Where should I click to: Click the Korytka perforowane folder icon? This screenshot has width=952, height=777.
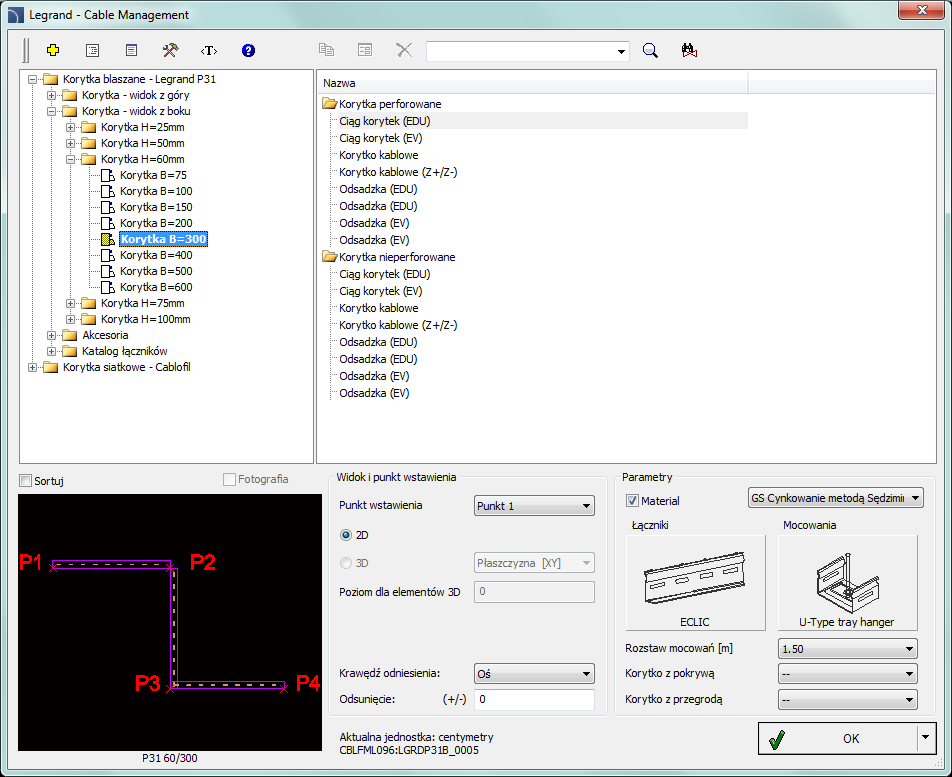330,104
